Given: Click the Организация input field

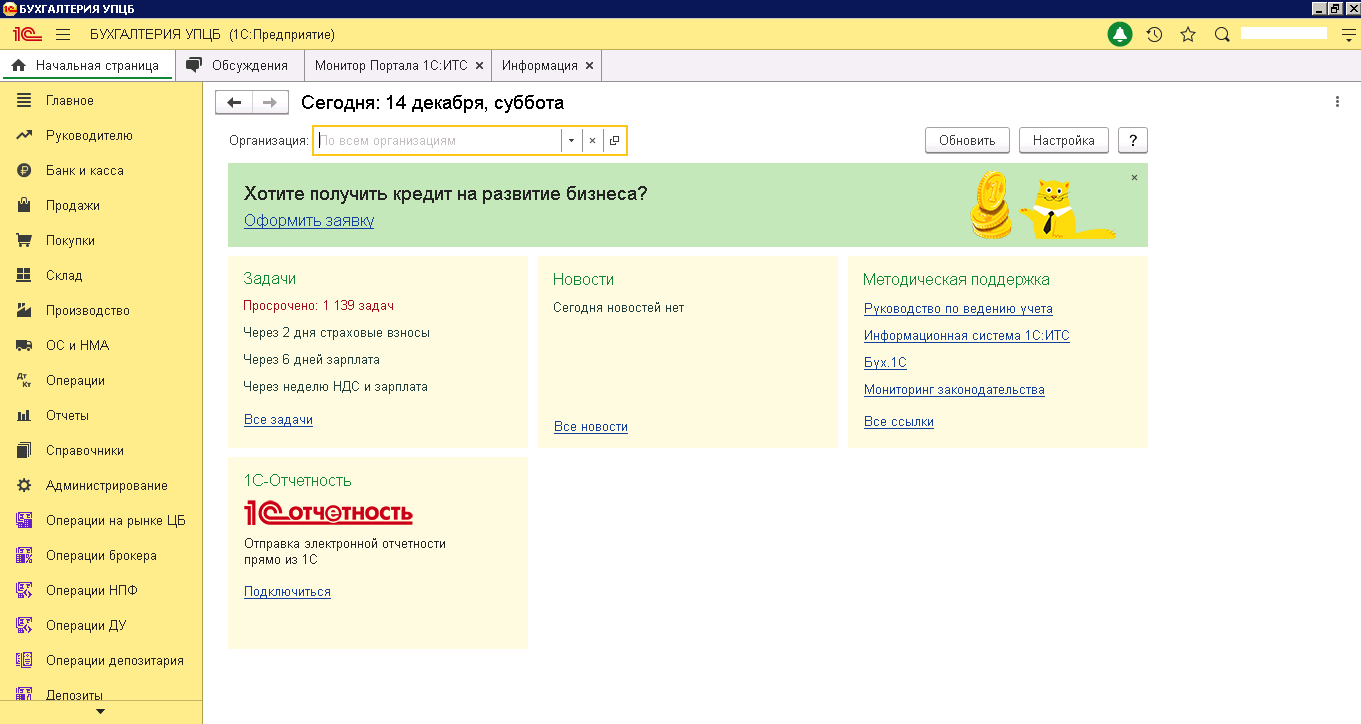Looking at the screenshot, I should (437, 141).
